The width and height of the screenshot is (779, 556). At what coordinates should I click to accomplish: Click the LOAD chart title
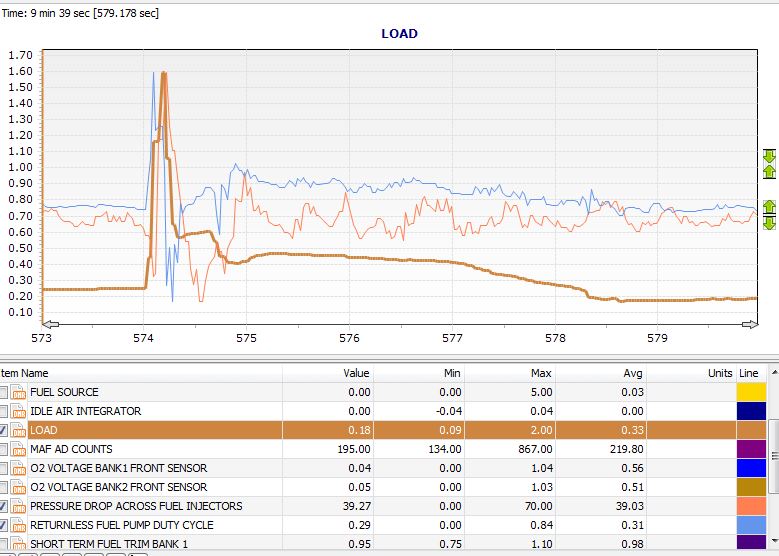(399, 34)
